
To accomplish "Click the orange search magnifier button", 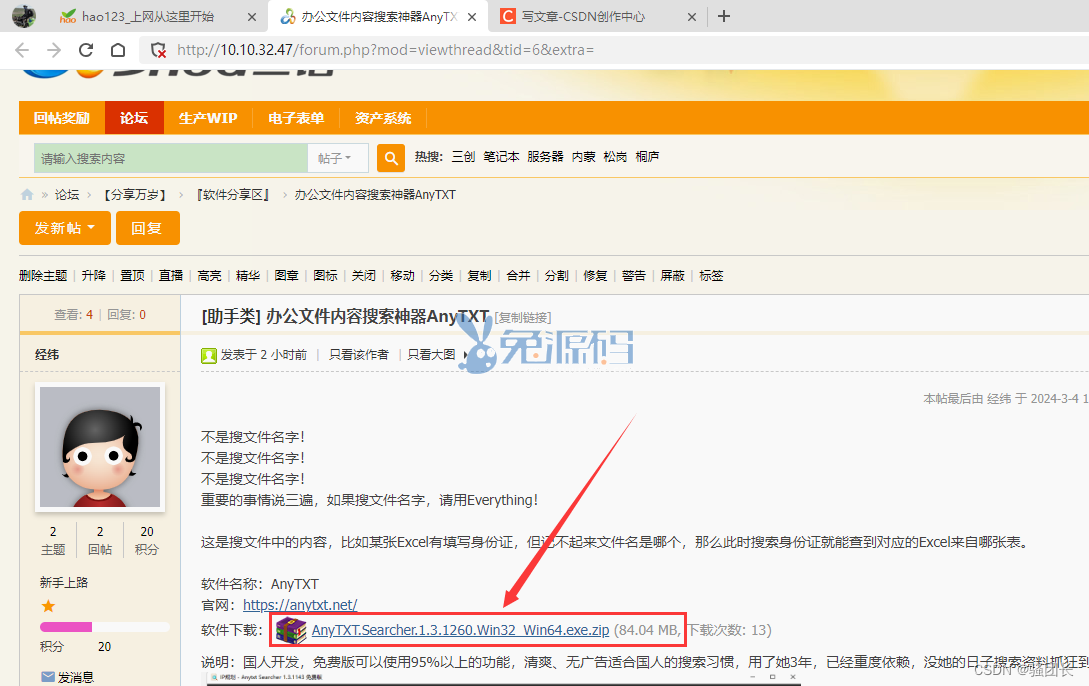I will pos(391,158).
